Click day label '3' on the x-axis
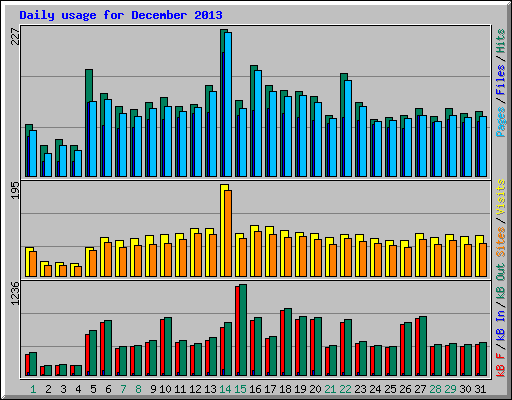Viewport: 512px width, 400px height. point(63,389)
